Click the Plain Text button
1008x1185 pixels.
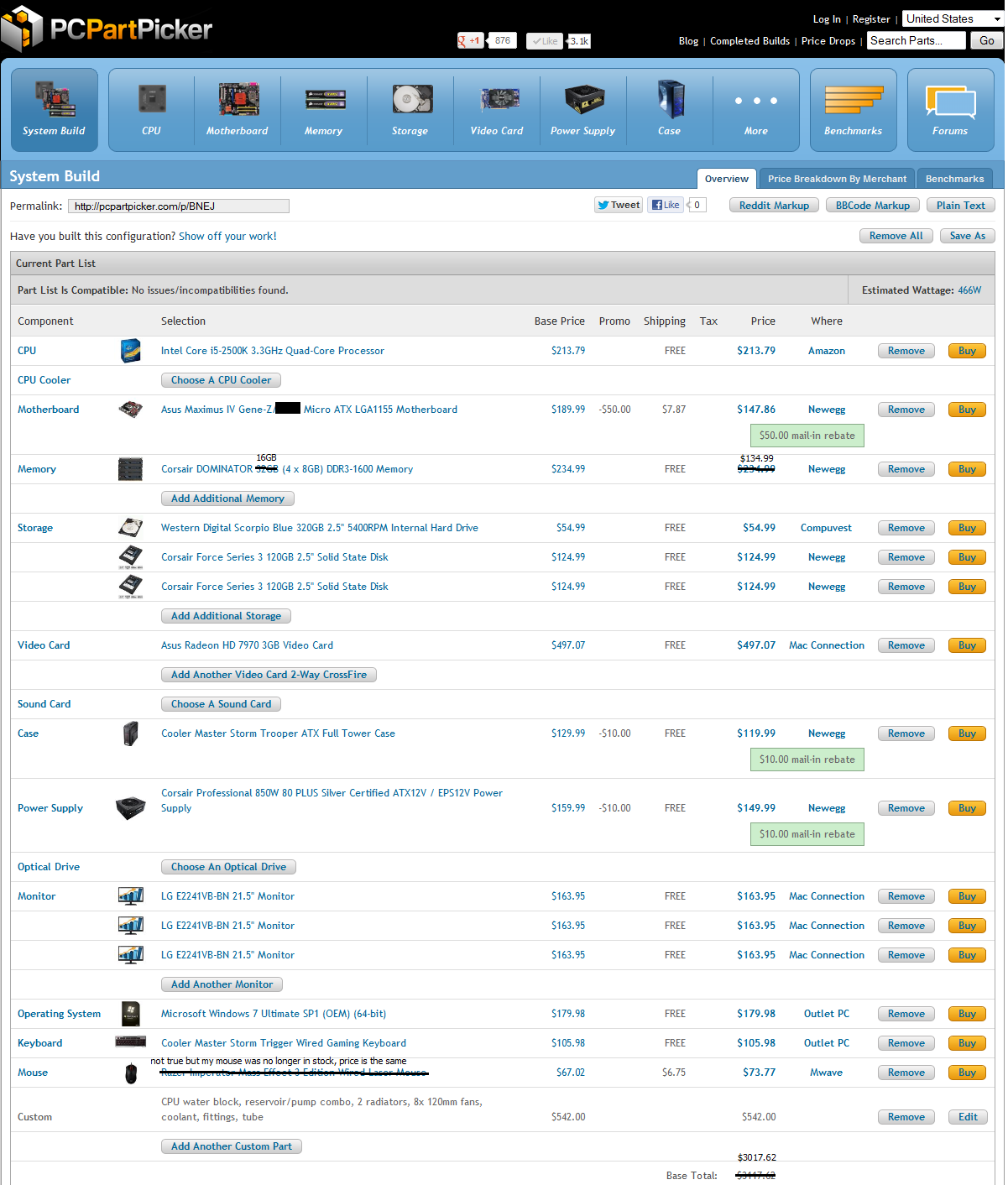961,205
